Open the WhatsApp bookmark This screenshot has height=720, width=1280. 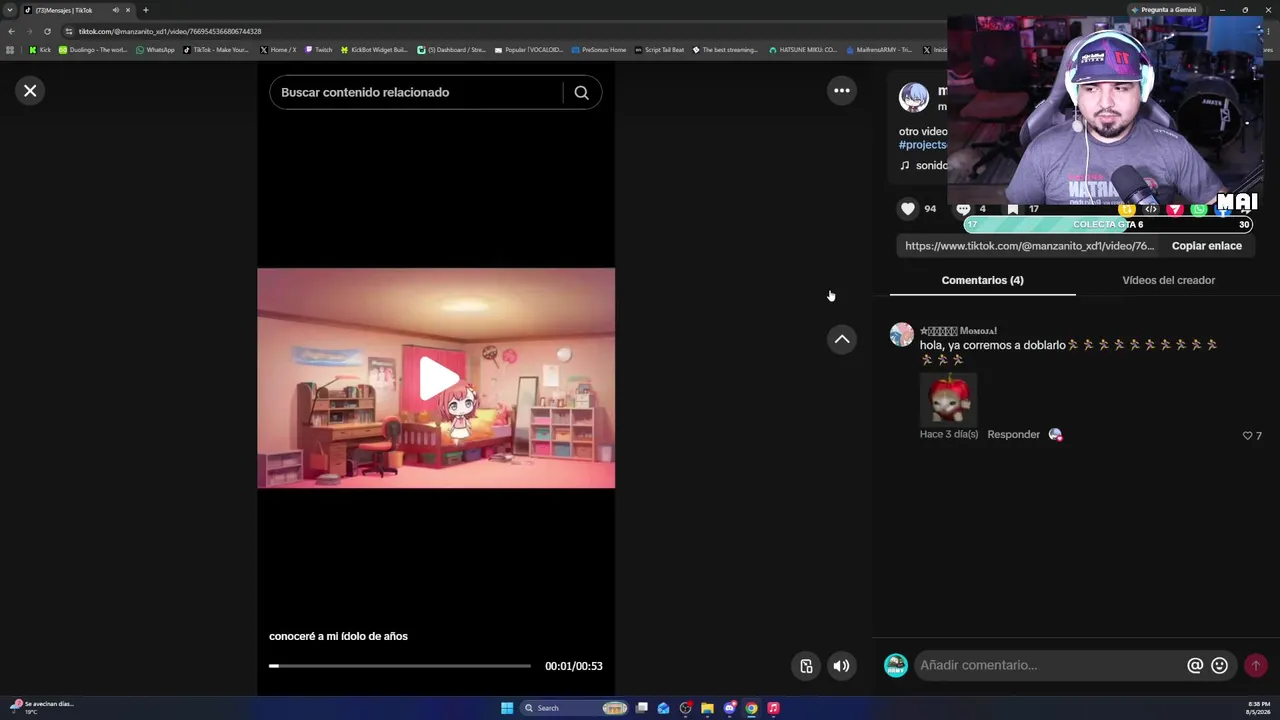click(155, 50)
